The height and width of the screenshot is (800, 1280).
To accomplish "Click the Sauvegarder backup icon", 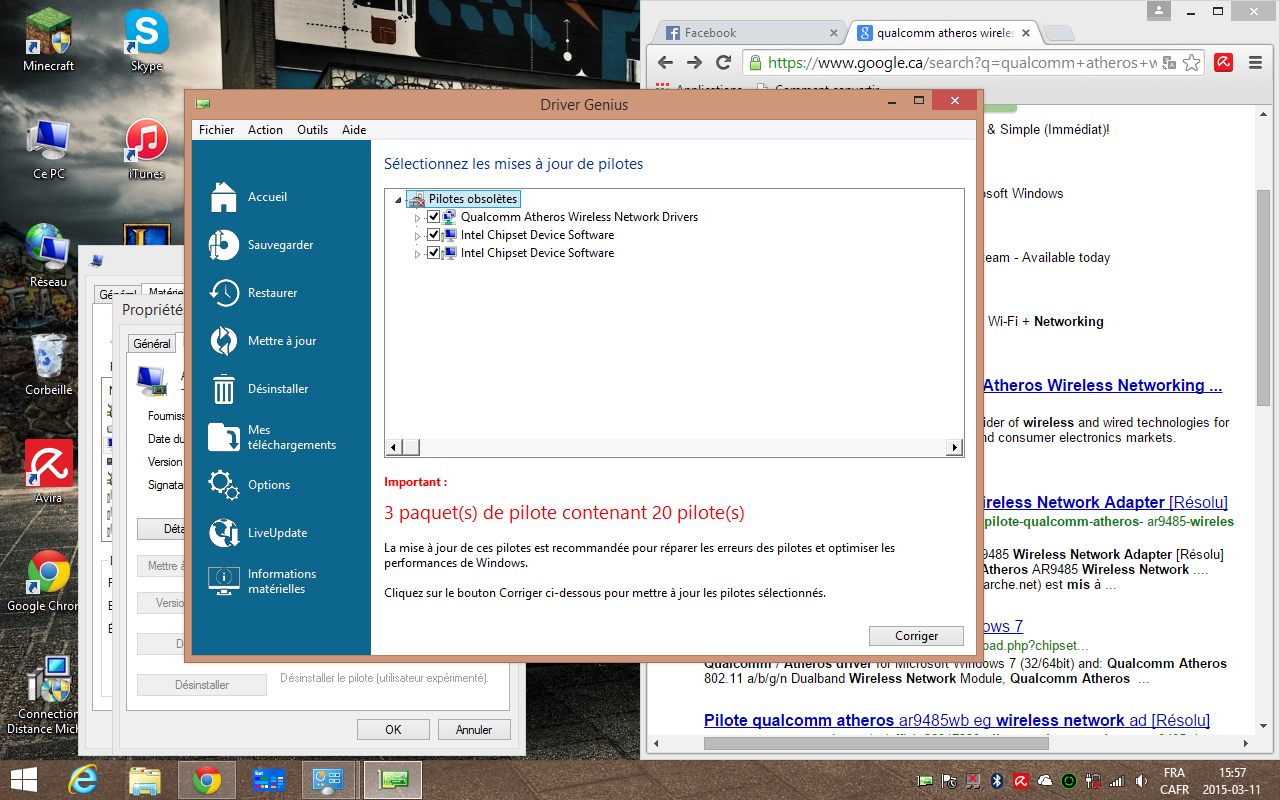I will (x=224, y=245).
